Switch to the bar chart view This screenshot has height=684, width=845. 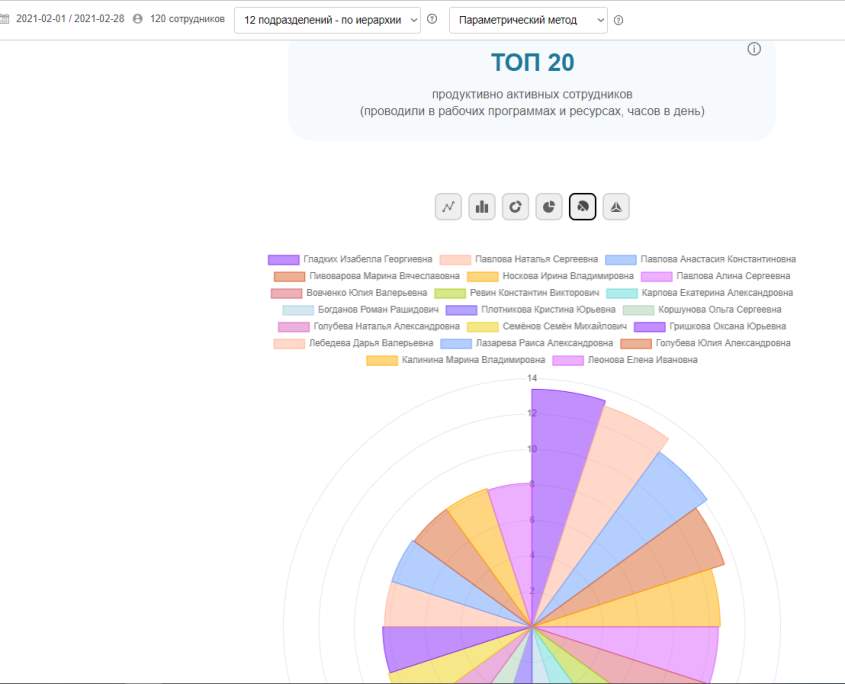pyautogui.click(x=482, y=207)
